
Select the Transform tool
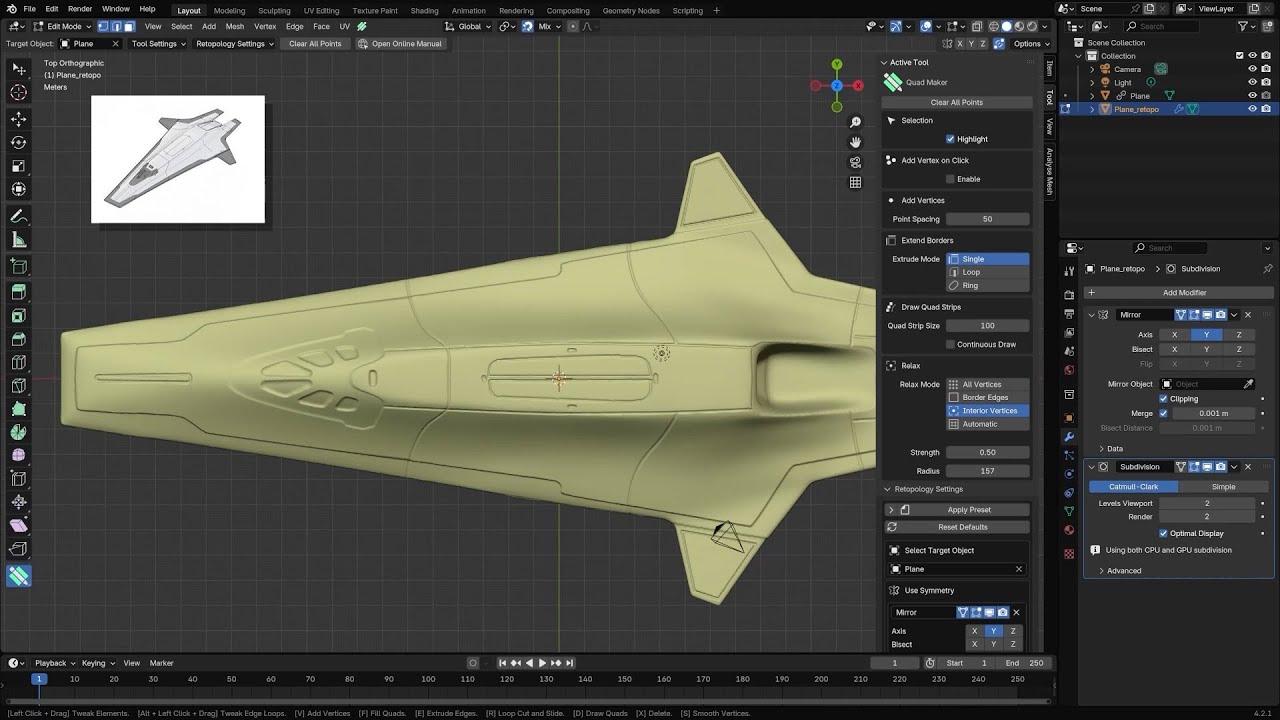tap(18, 190)
